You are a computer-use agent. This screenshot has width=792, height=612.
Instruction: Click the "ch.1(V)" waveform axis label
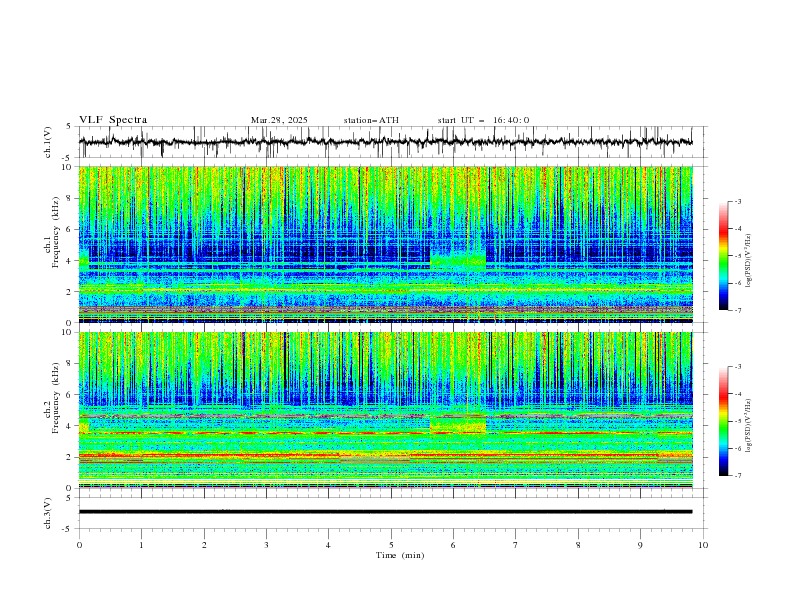point(48,142)
